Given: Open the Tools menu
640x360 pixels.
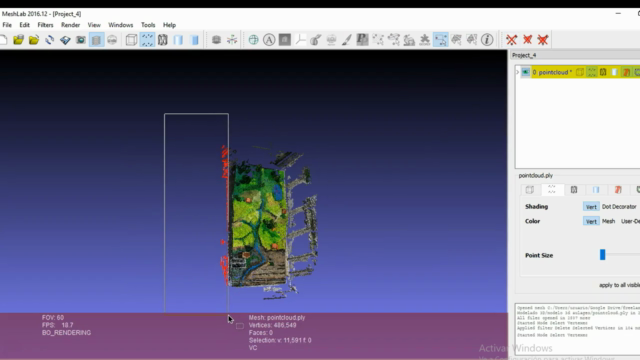Looking at the screenshot, I should pyautogui.click(x=148, y=25).
